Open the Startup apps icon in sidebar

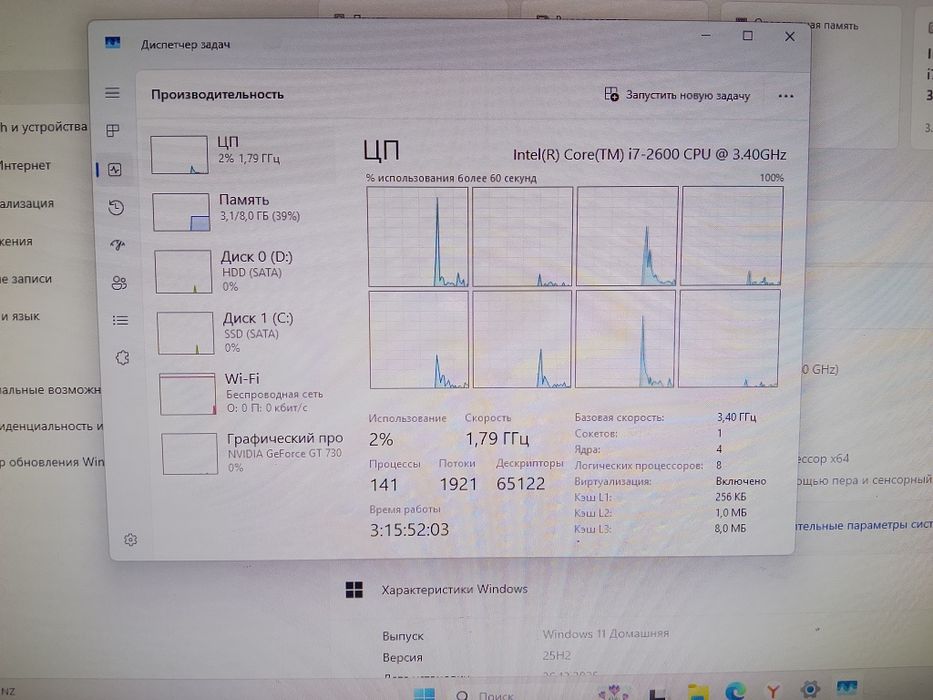pyautogui.click(x=118, y=245)
